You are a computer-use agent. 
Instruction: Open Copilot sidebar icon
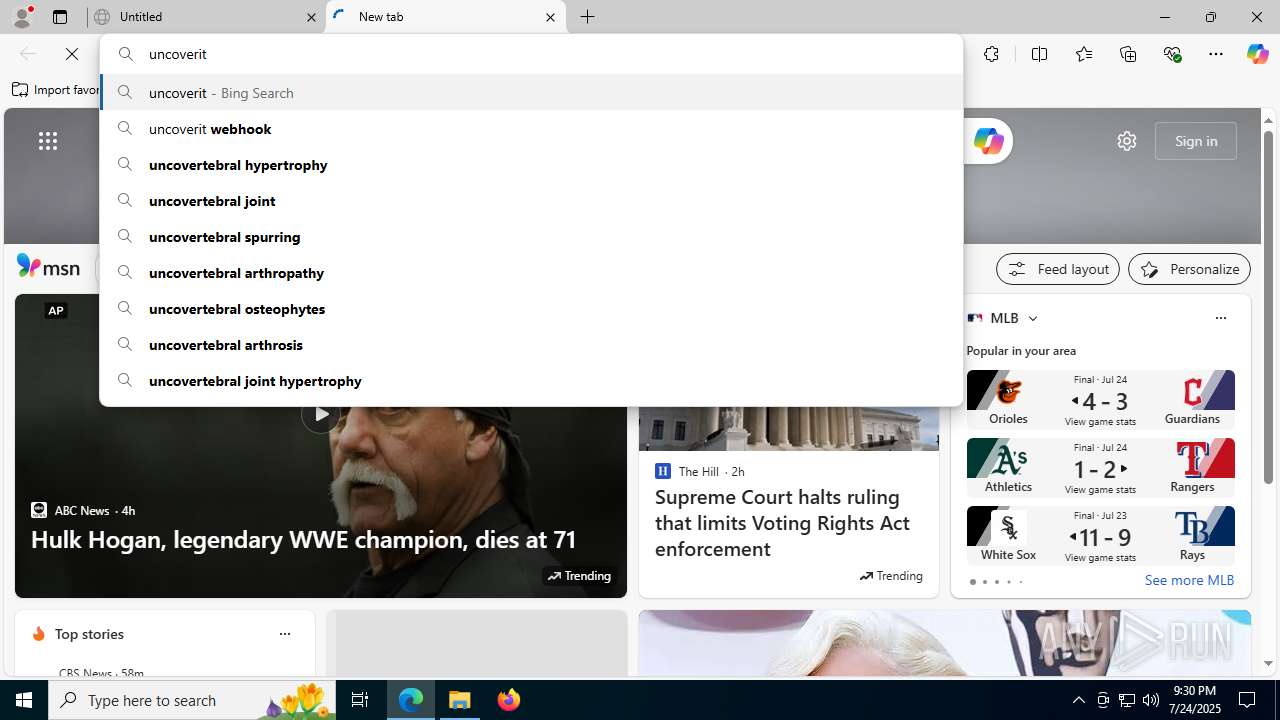coord(1257,54)
